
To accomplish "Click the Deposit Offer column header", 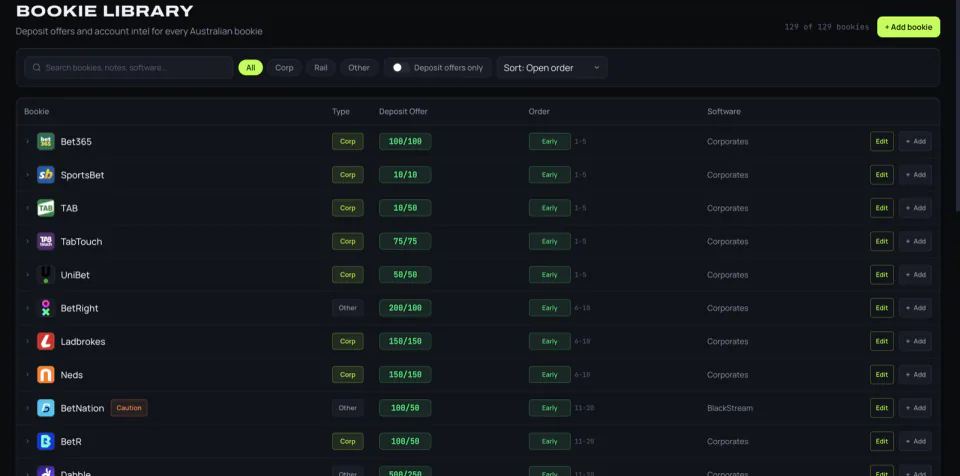I will point(403,111).
